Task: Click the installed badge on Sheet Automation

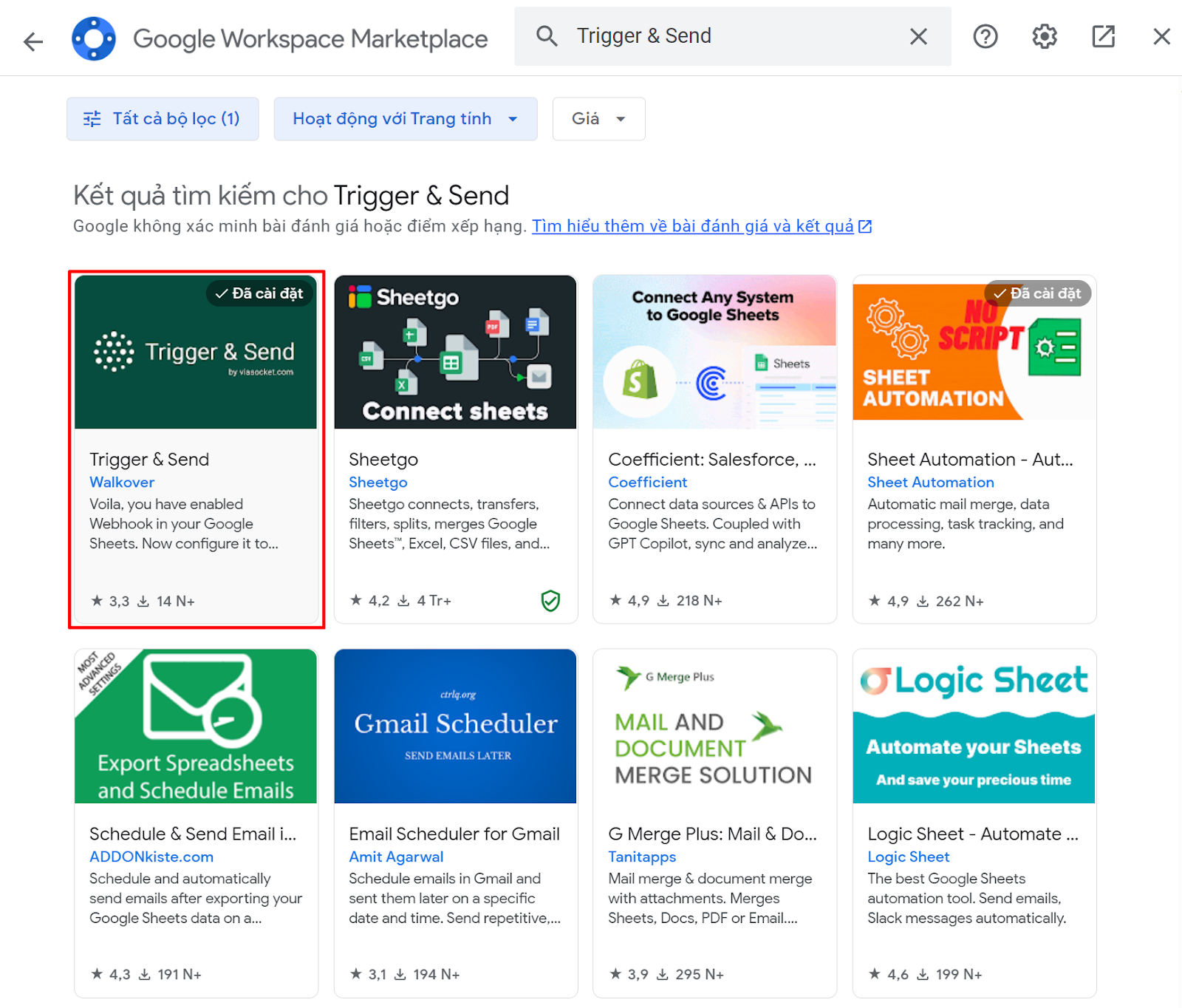Action: point(1037,293)
